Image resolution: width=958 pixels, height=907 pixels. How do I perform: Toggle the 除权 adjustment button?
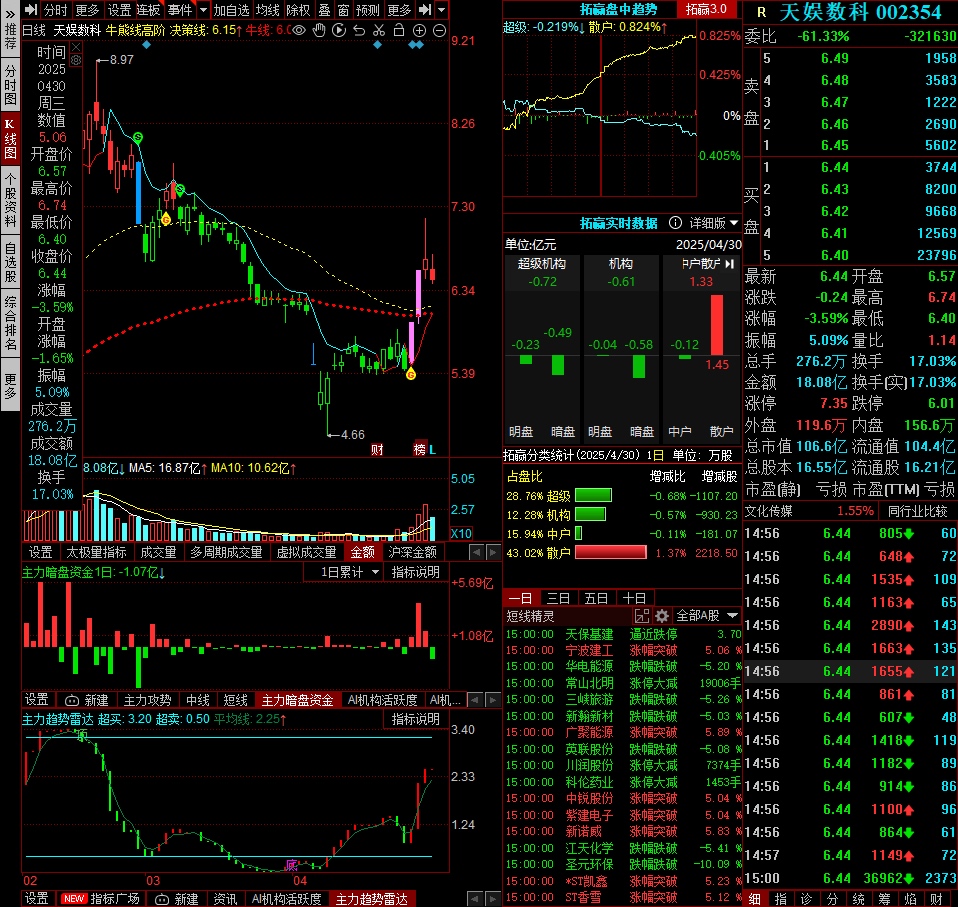click(x=299, y=10)
